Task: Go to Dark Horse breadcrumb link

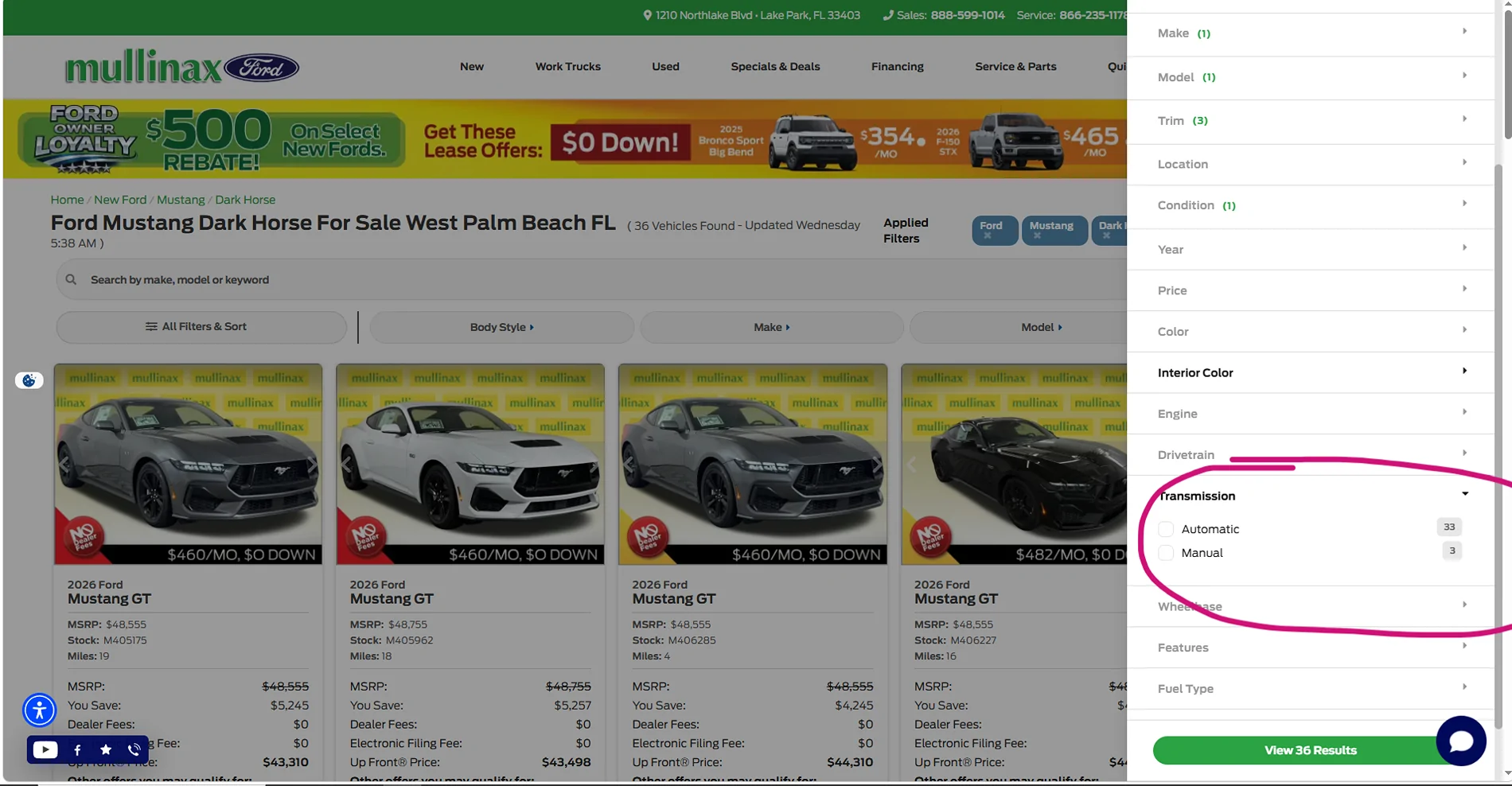Action: pyautogui.click(x=245, y=200)
